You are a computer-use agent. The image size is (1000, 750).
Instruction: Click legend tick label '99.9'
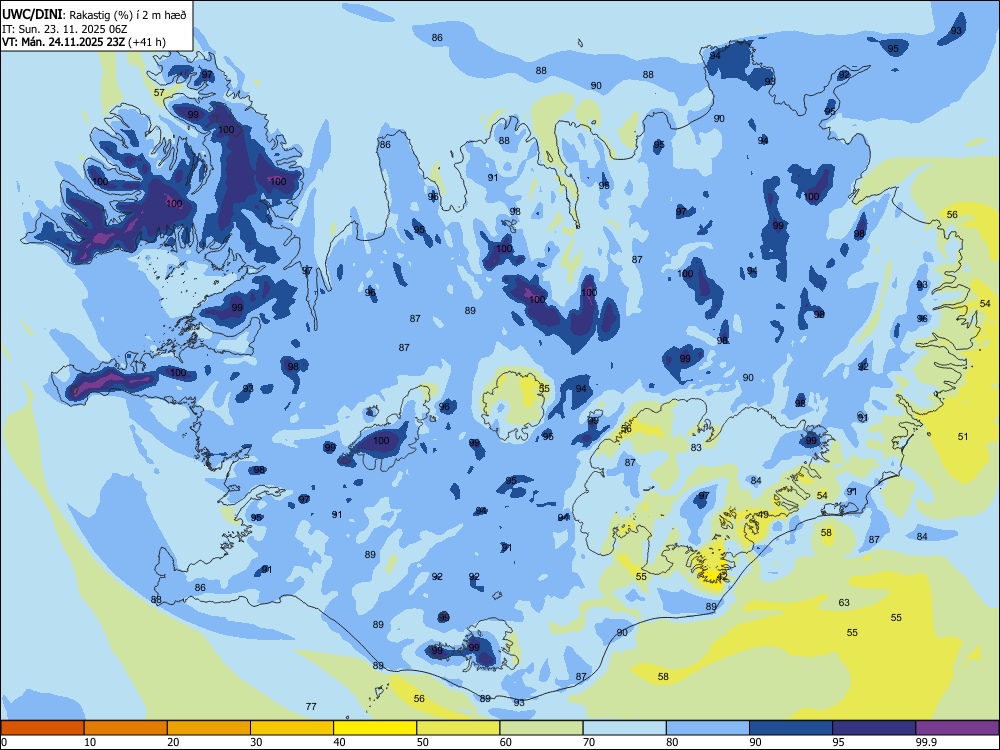coord(926,742)
